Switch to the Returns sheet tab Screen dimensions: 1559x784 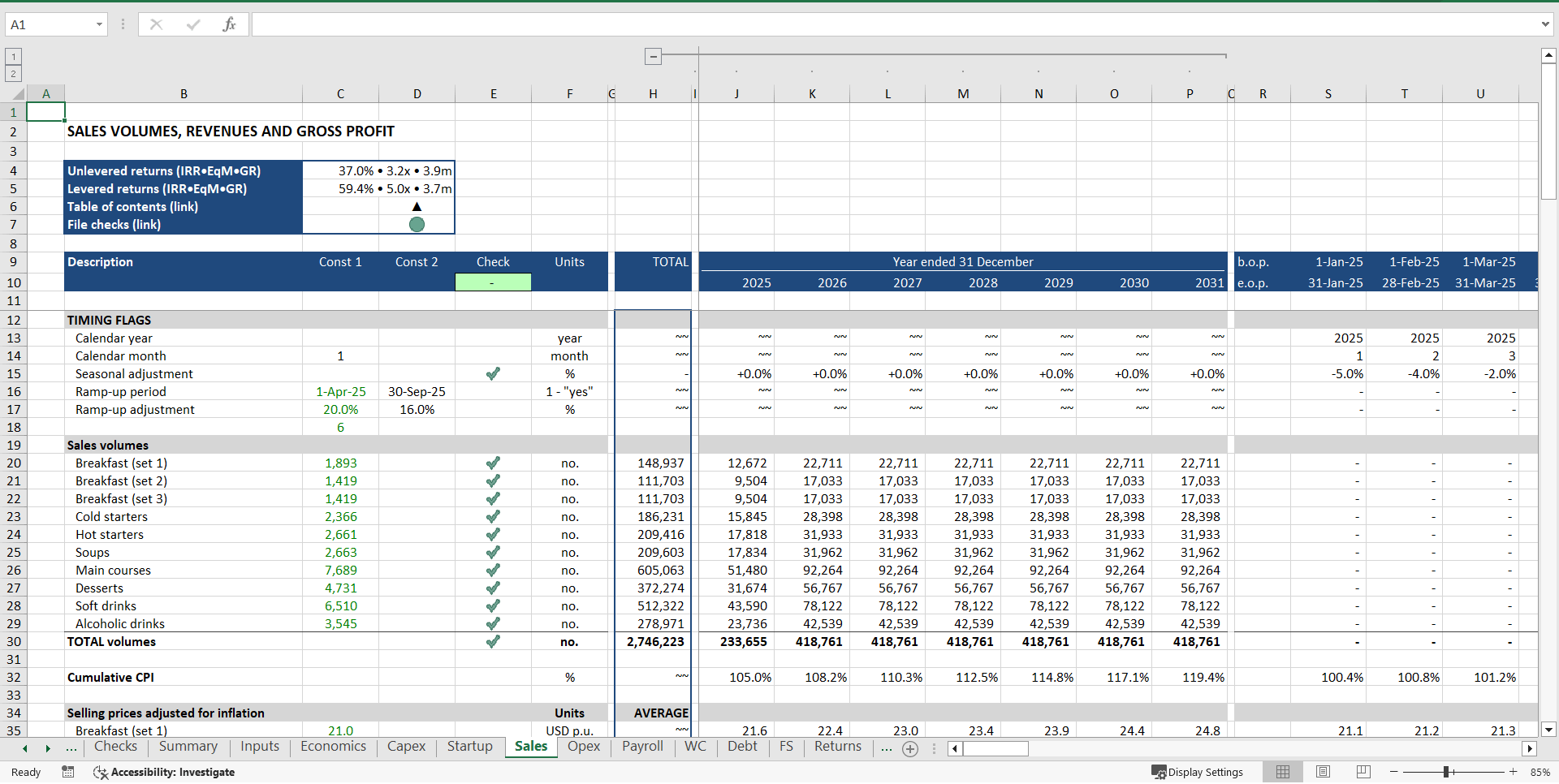(x=838, y=747)
